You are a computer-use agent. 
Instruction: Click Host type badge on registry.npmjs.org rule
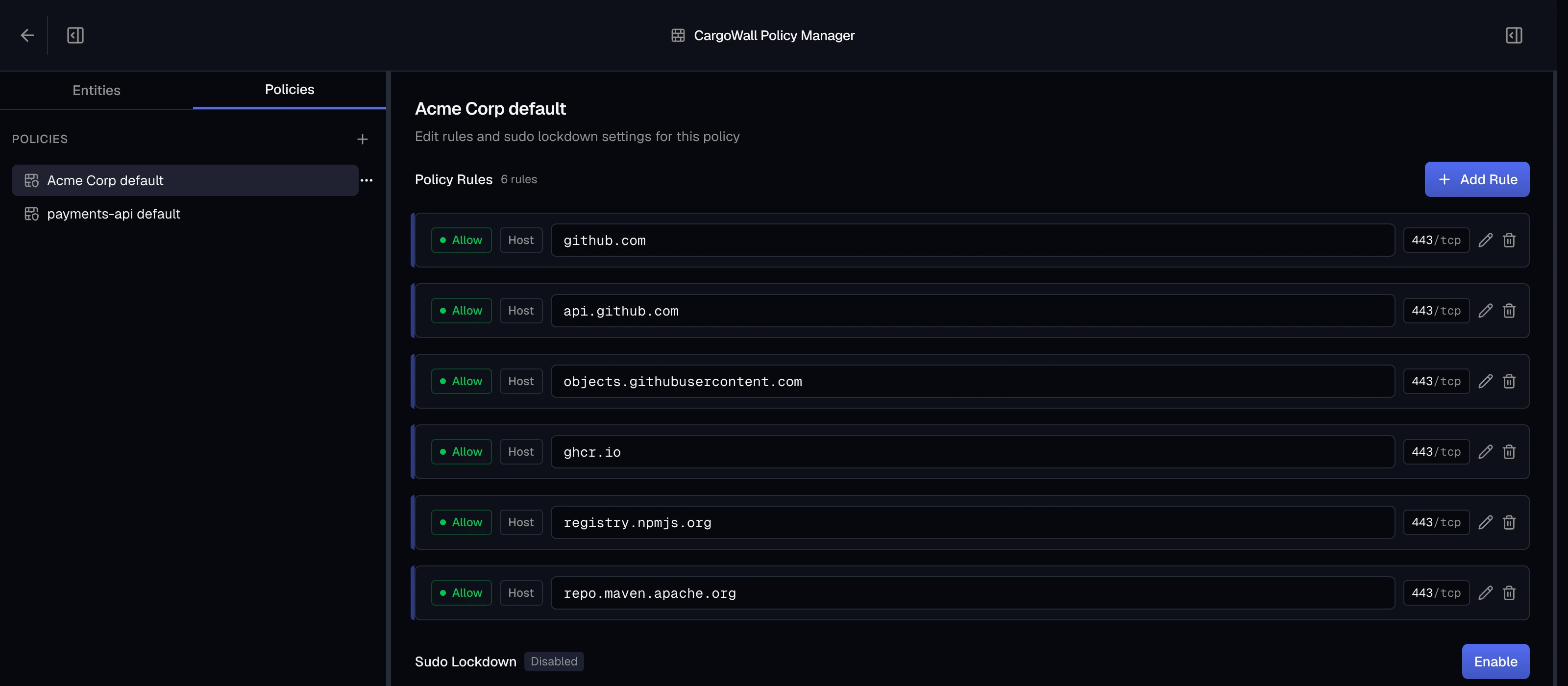(x=521, y=523)
